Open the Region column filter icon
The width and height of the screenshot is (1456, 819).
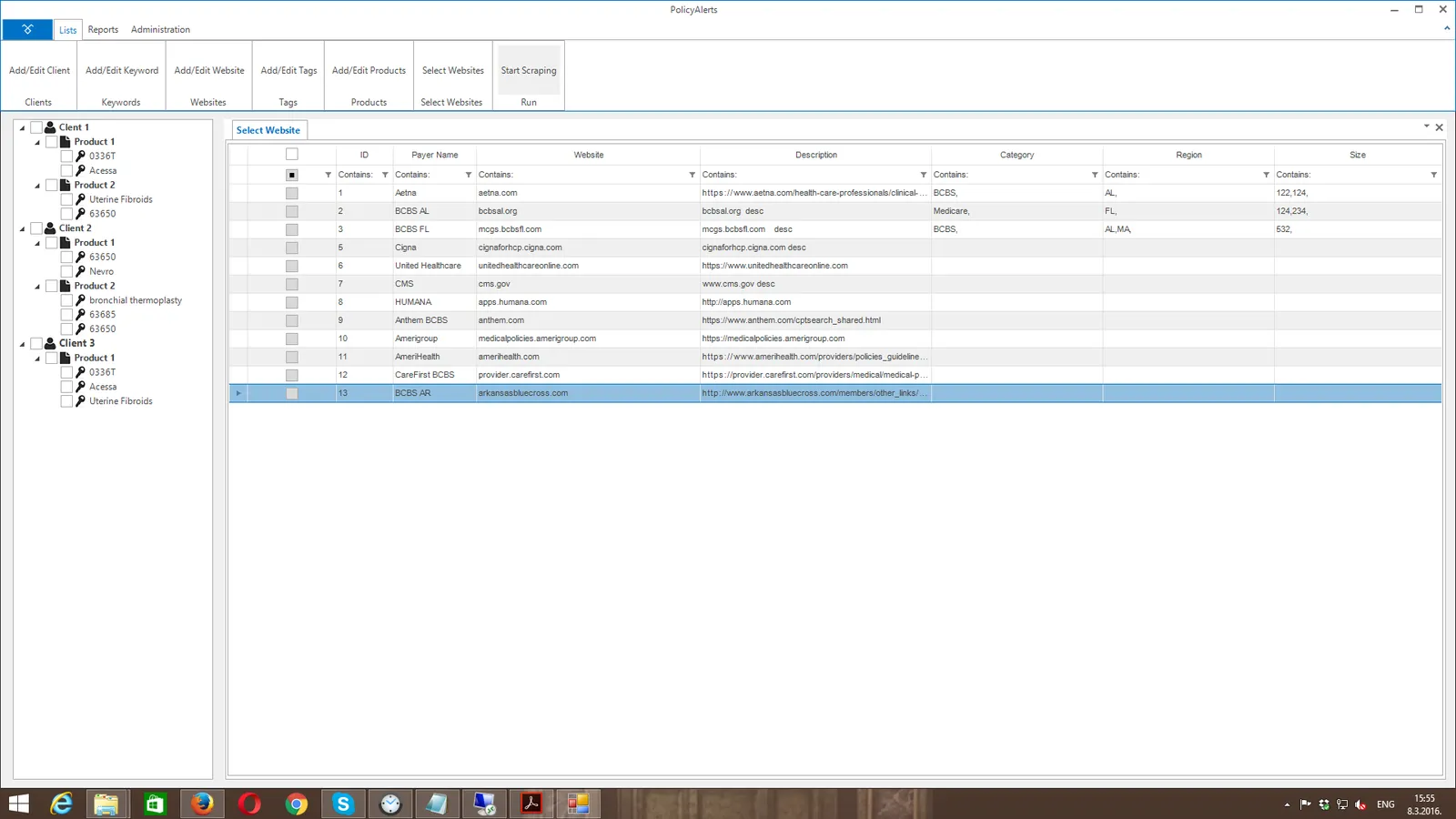[1266, 175]
